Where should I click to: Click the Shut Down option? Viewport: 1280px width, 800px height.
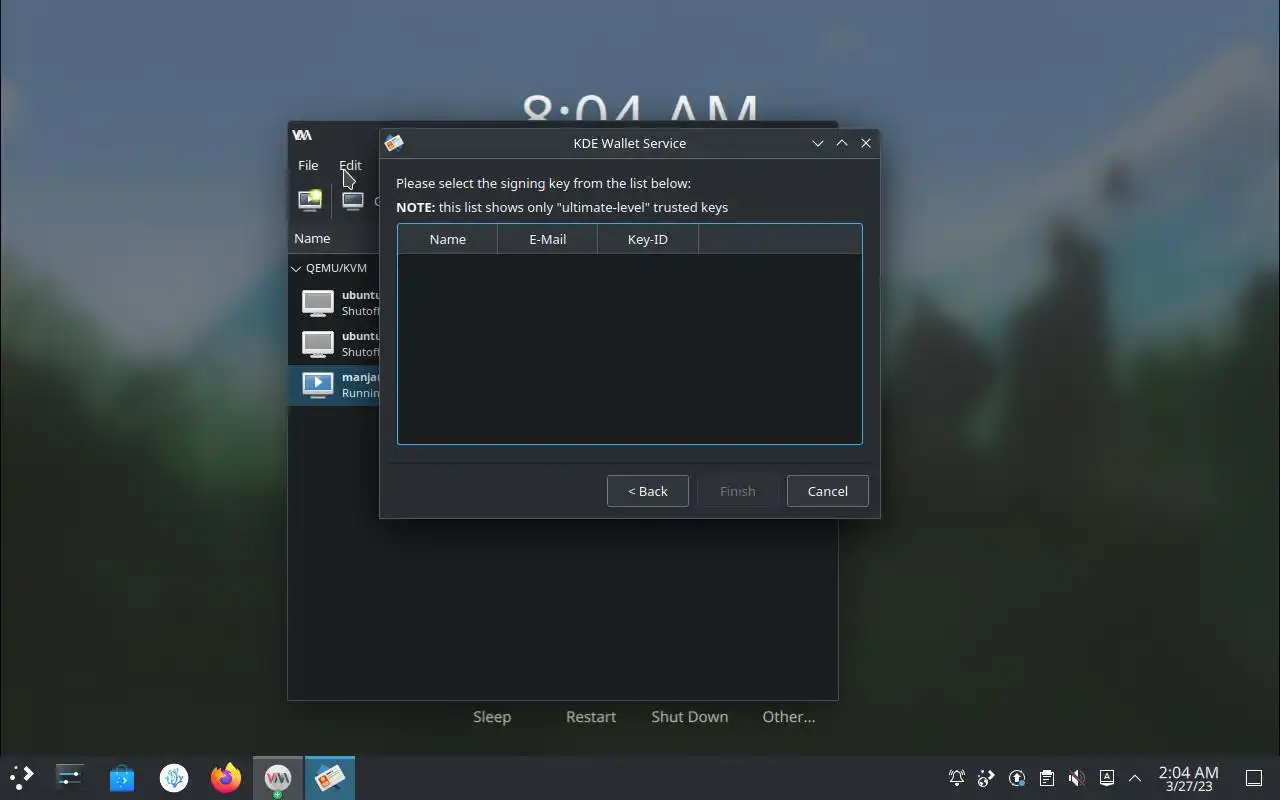tap(689, 717)
